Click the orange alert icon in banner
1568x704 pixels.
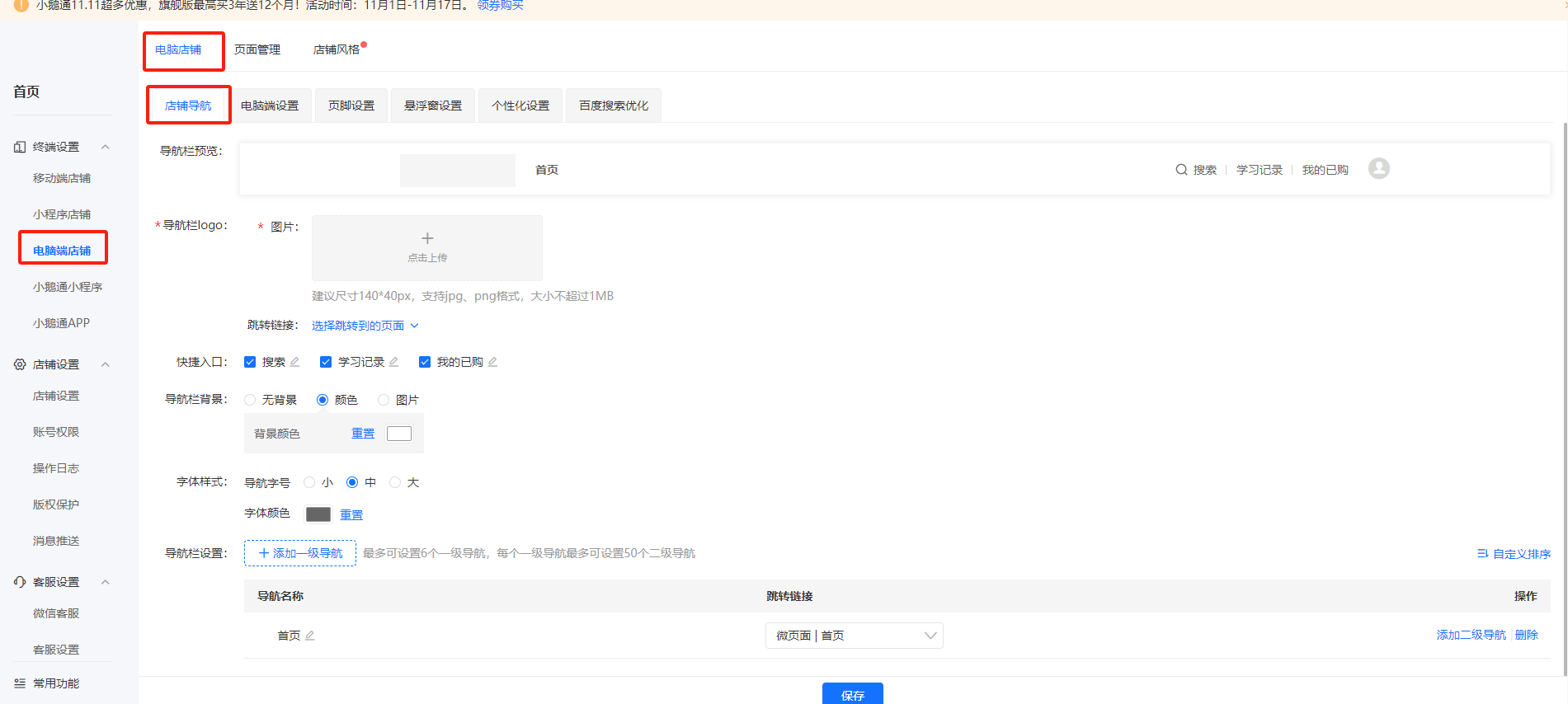click(21, 5)
